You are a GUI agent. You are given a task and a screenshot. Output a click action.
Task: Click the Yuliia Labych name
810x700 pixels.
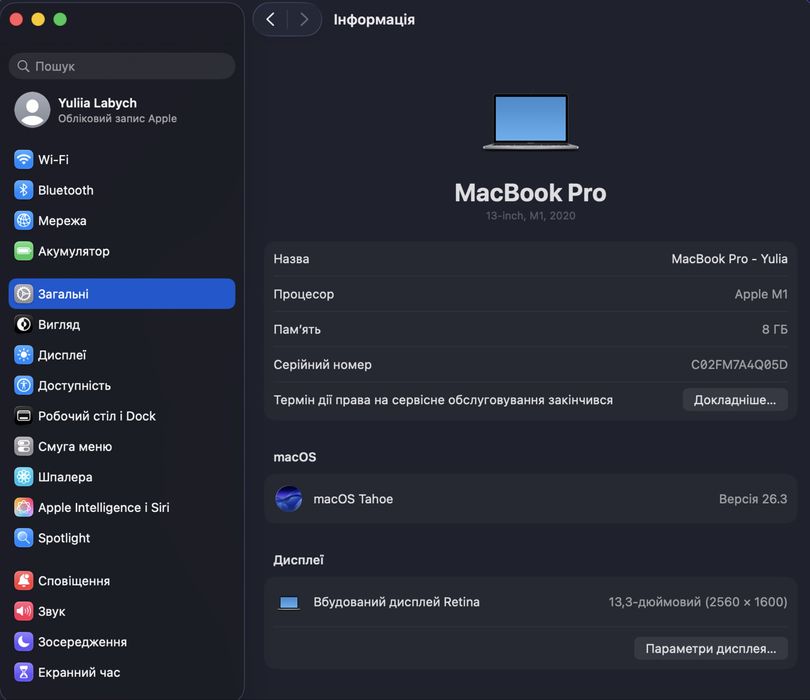pos(98,103)
